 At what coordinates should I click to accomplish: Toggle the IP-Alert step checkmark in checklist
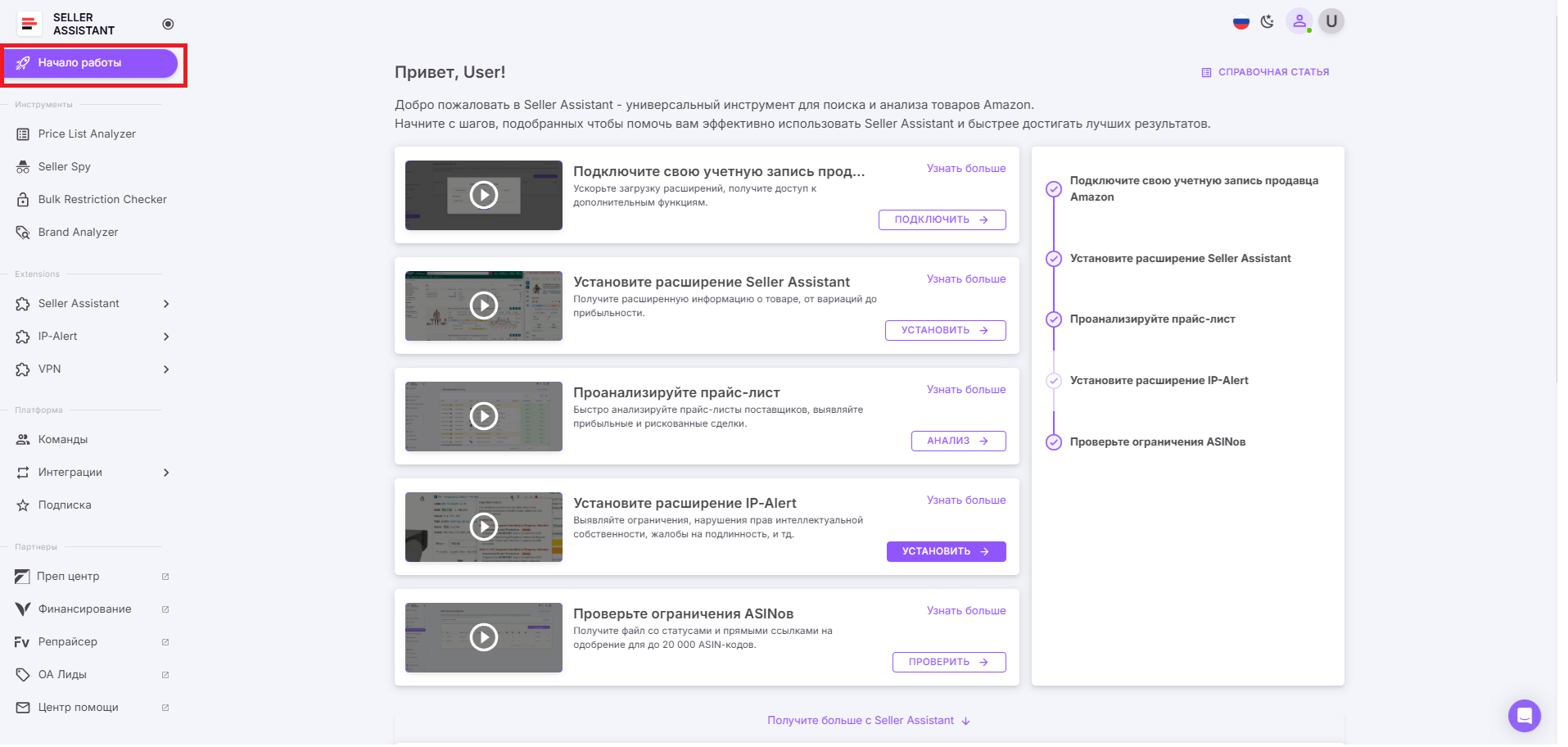pyautogui.click(x=1054, y=381)
